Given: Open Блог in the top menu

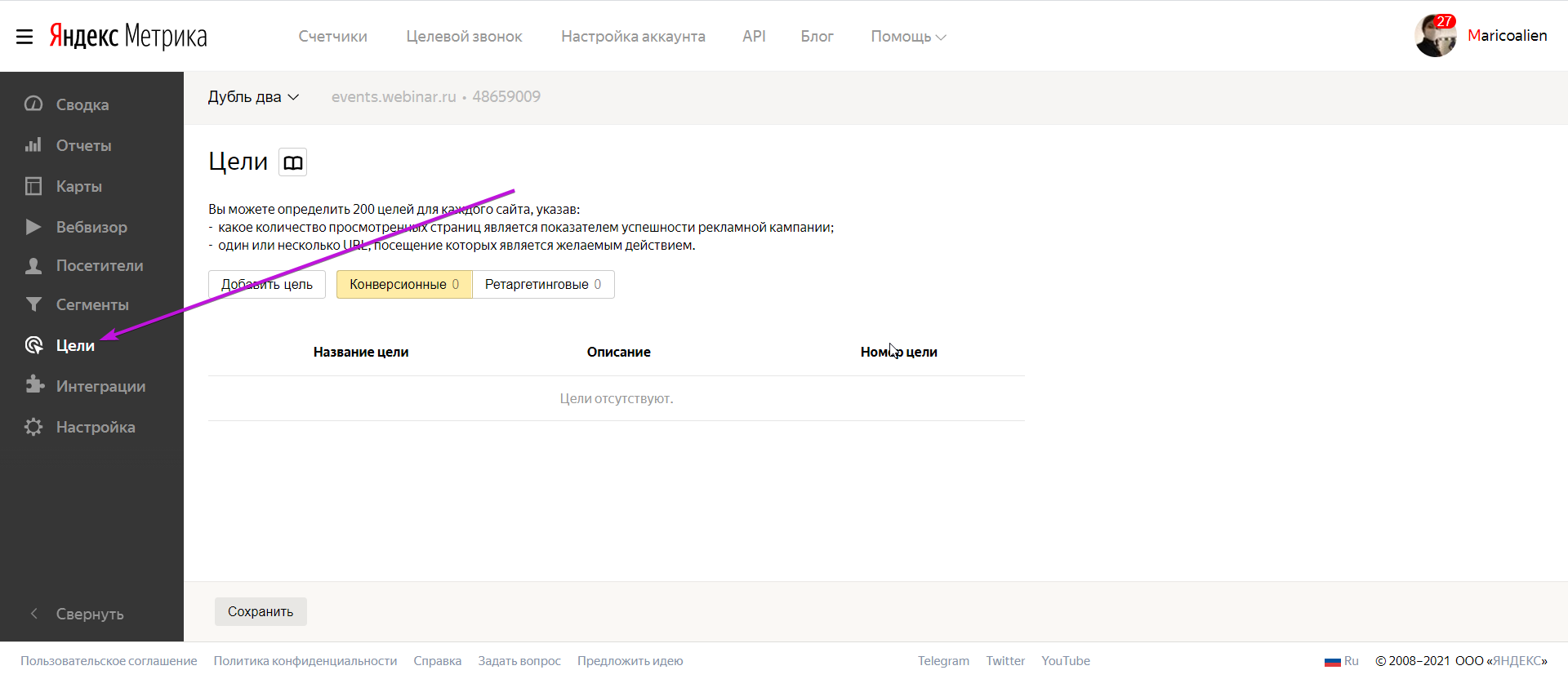Looking at the screenshot, I should pyautogui.click(x=817, y=37).
